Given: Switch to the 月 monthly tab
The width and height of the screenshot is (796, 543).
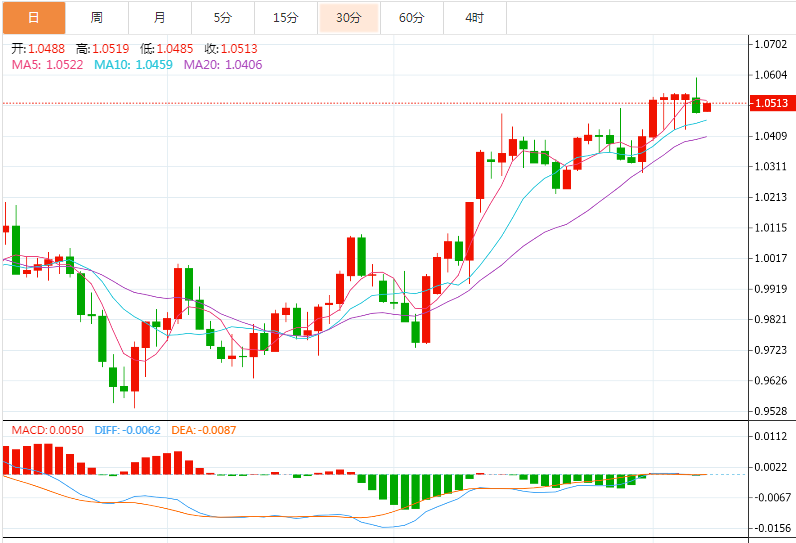Looking at the screenshot, I should click(159, 18).
